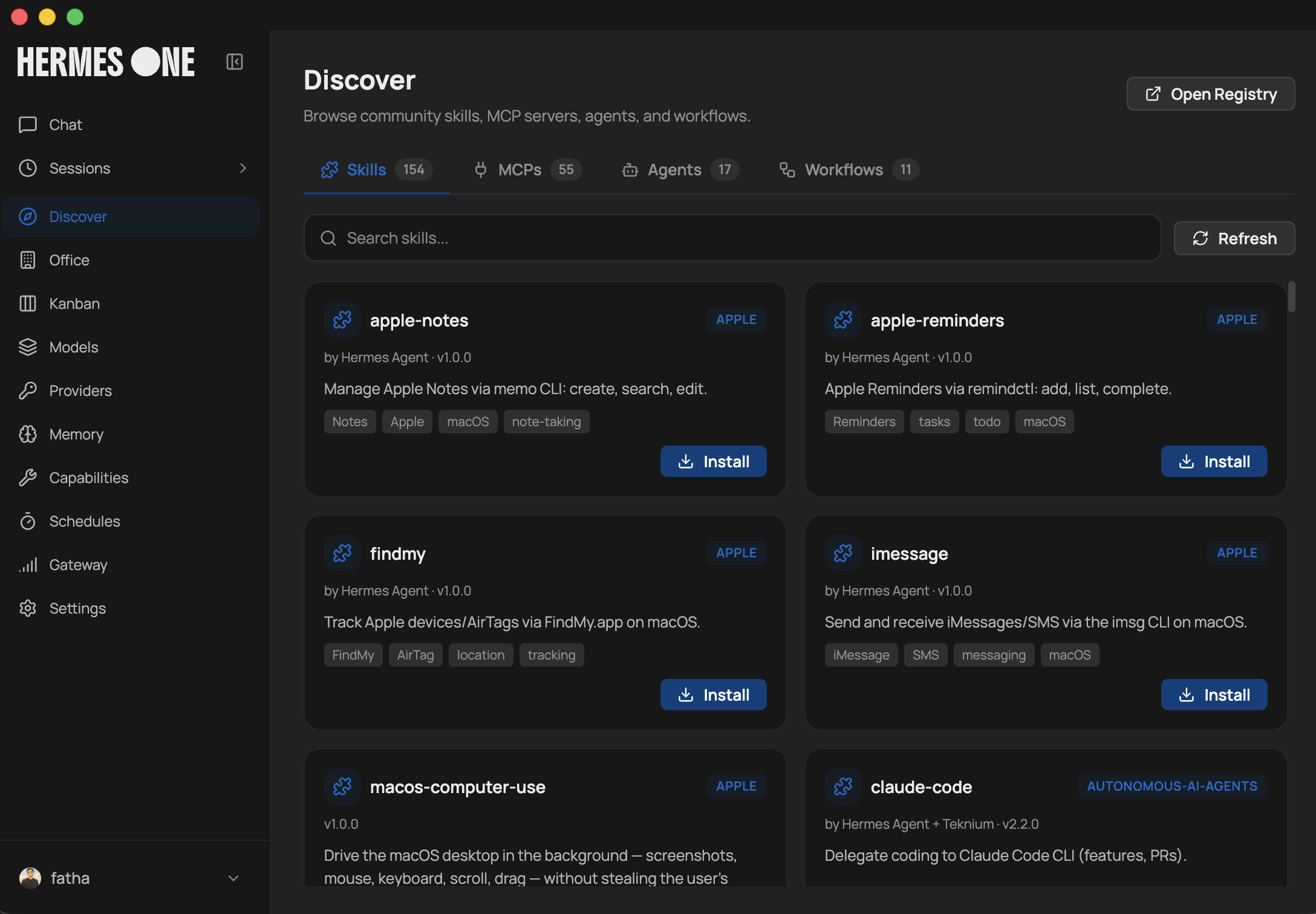The width and height of the screenshot is (1316, 914).
Task: Click the Gateway signal bars icon
Action: (x=28, y=565)
